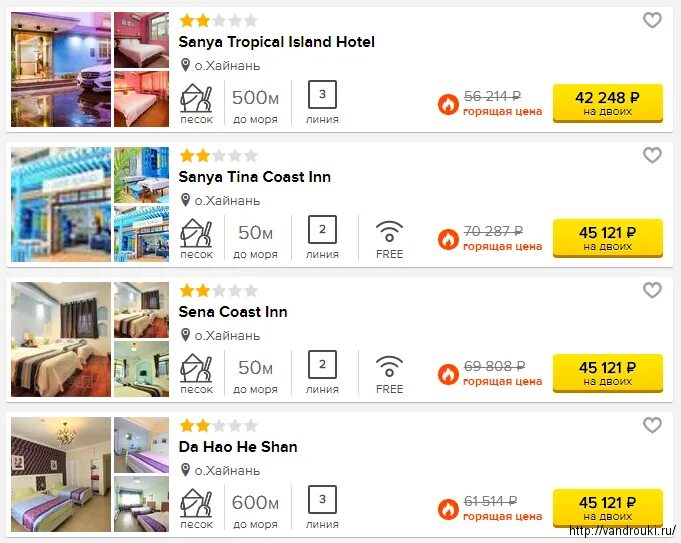The width and height of the screenshot is (681, 543).
Task: Click the line 3 icon for Da Hao He Shan
Action: [322, 499]
